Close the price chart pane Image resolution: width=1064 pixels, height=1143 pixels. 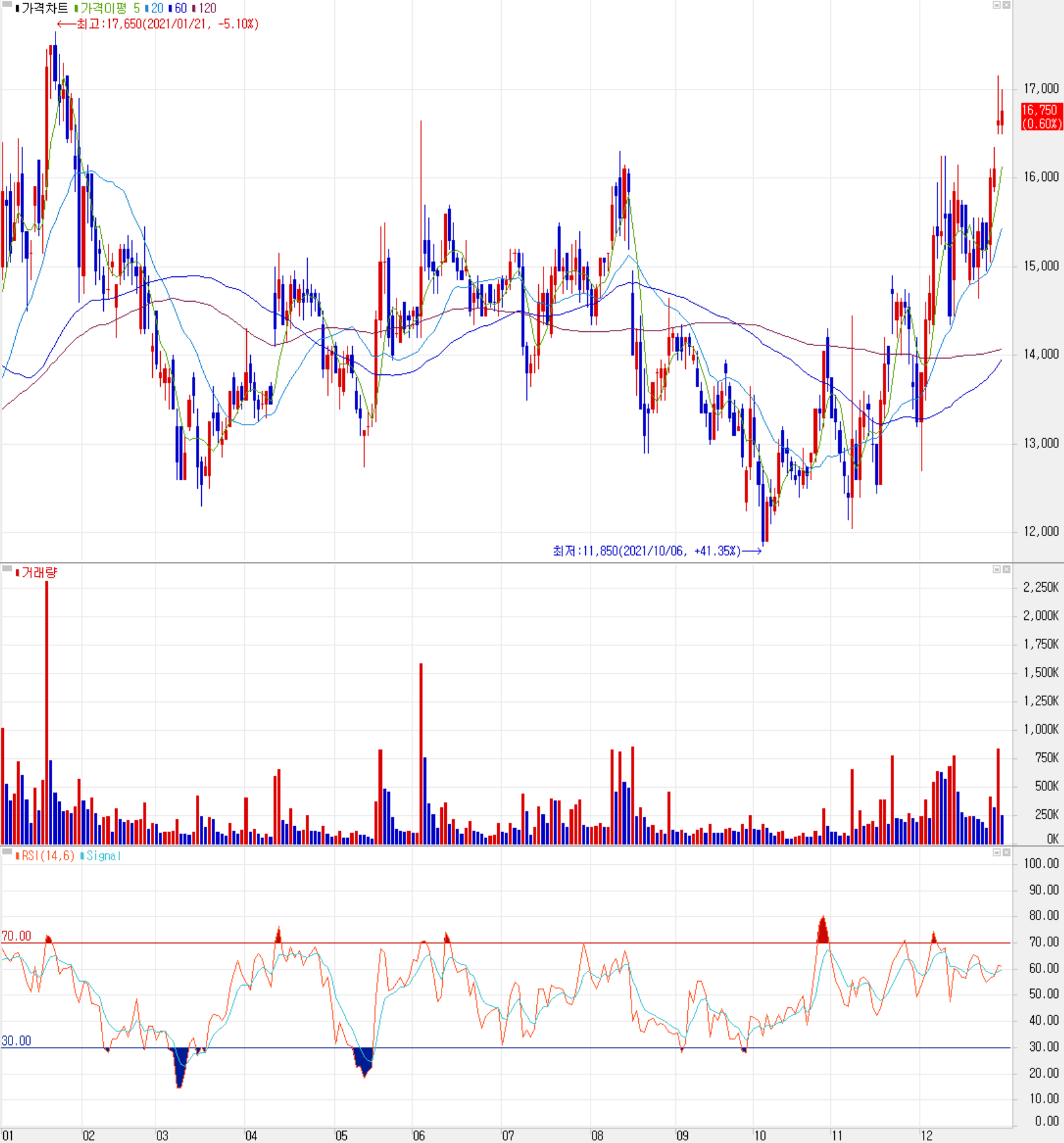pos(1007,5)
